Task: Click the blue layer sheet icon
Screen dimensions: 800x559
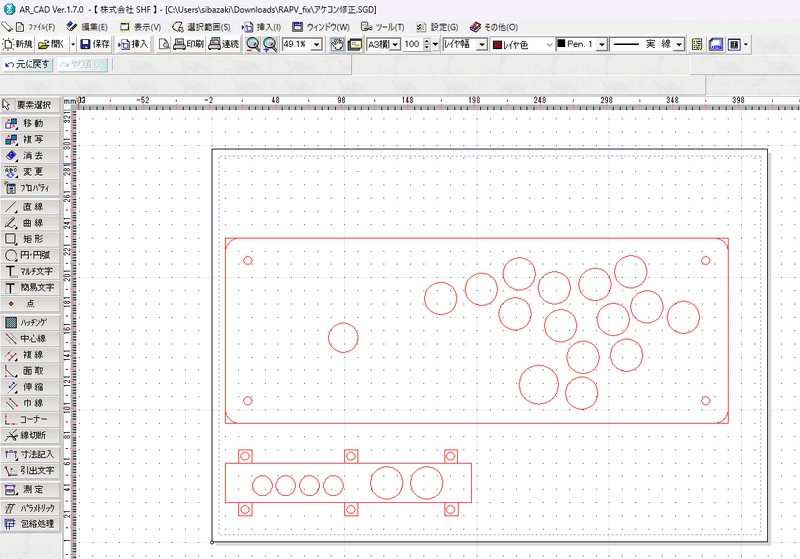Action: pyautogui.click(x=716, y=44)
